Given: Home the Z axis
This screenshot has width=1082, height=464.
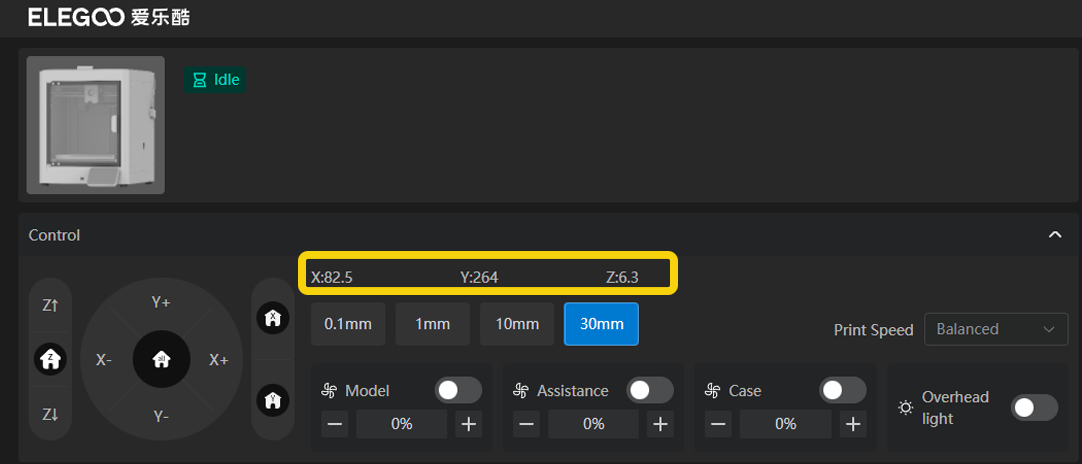Looking at the screenshot, I should coord(51,358).
